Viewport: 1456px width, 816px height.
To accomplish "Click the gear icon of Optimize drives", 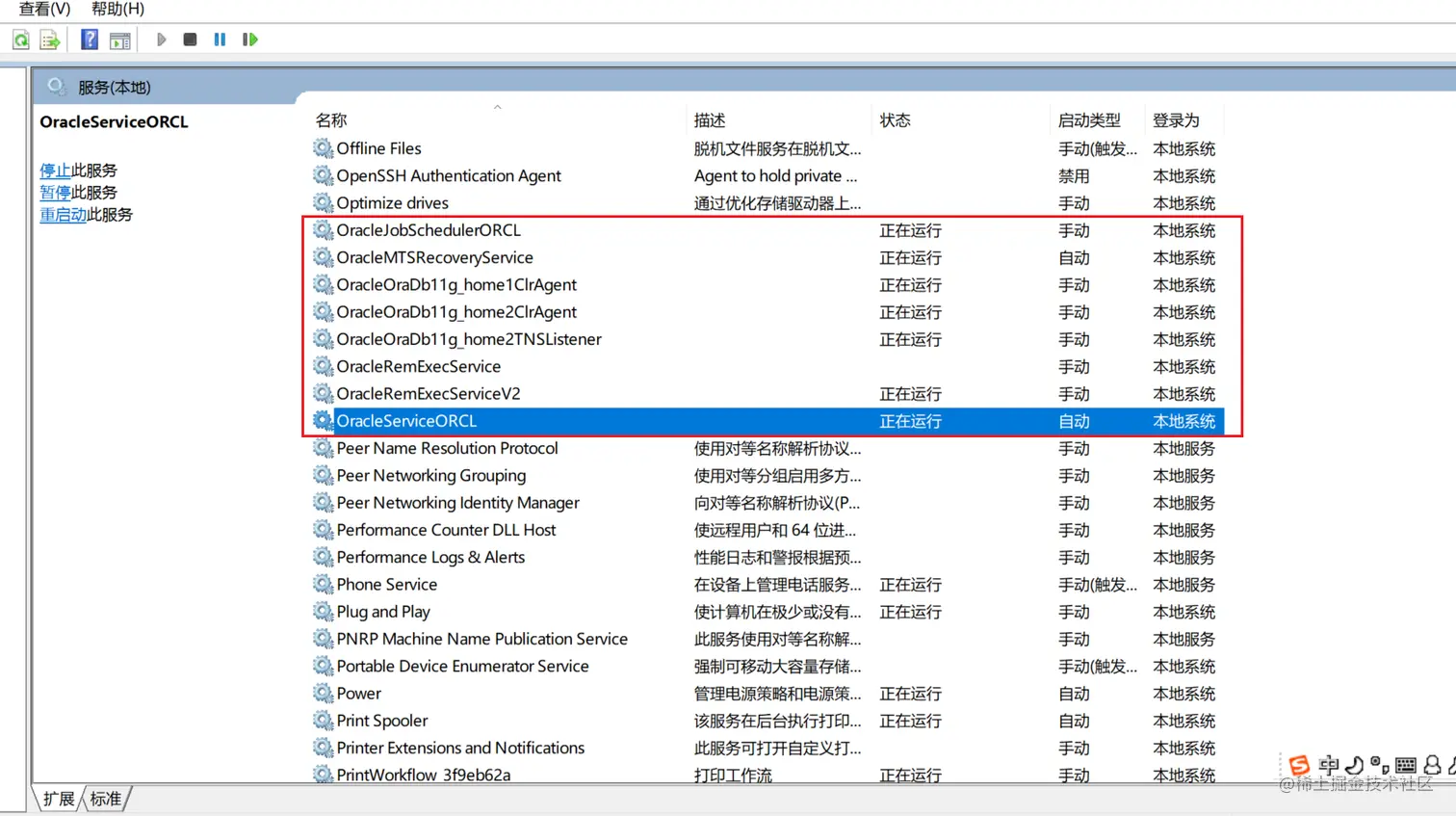I will 323,202.
